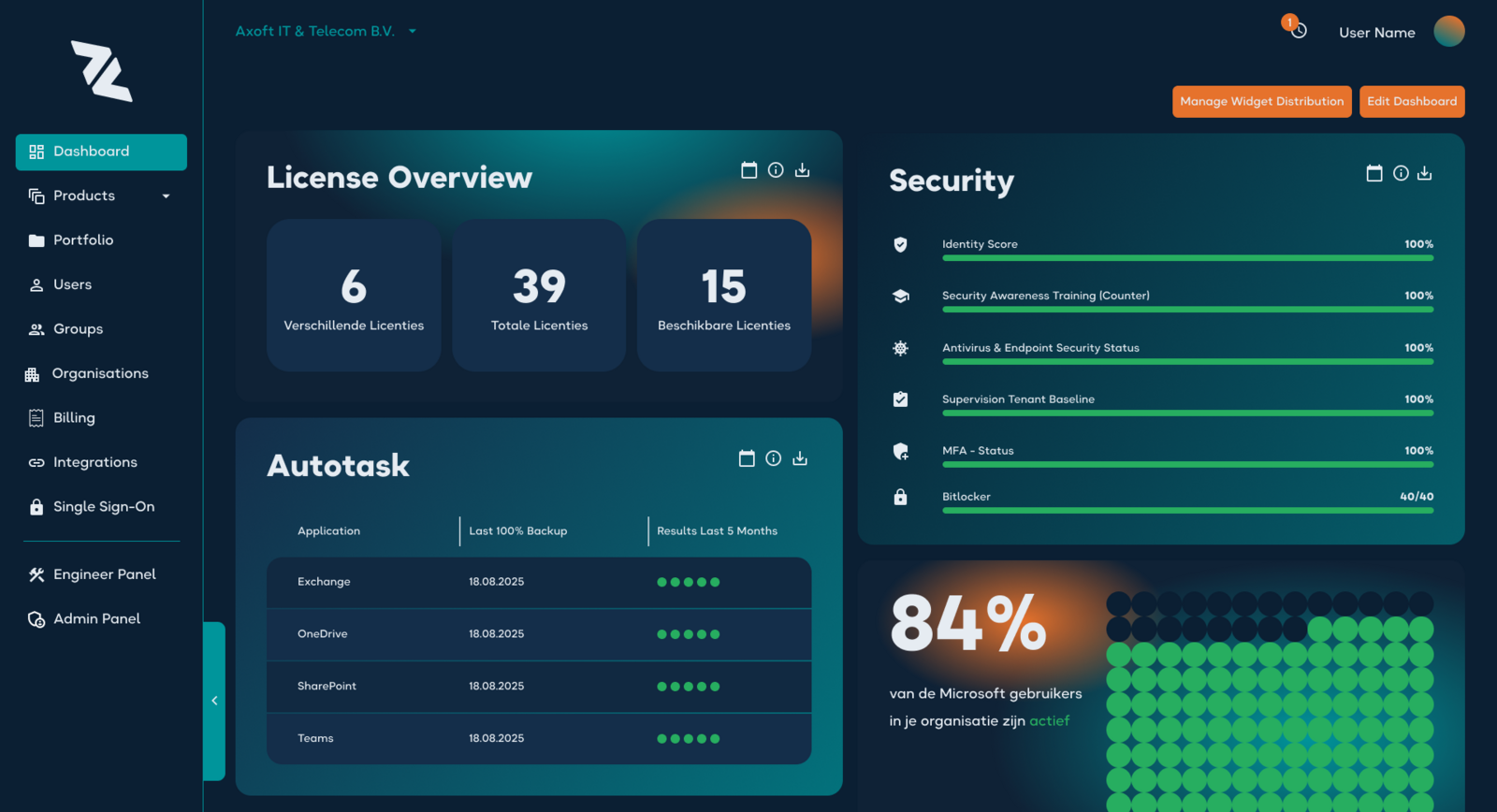The height and width of the screenshot is (812, 1497).
Task: Open the Axoft IT & Telecom organisation dropdown
Action: coord(326,31)
